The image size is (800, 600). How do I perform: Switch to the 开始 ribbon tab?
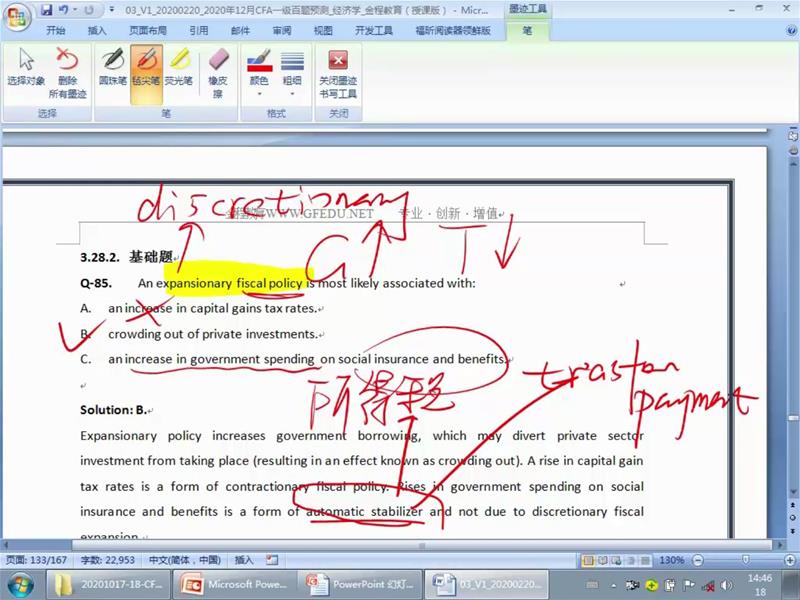pyautogui.click(x=56, y=31)
